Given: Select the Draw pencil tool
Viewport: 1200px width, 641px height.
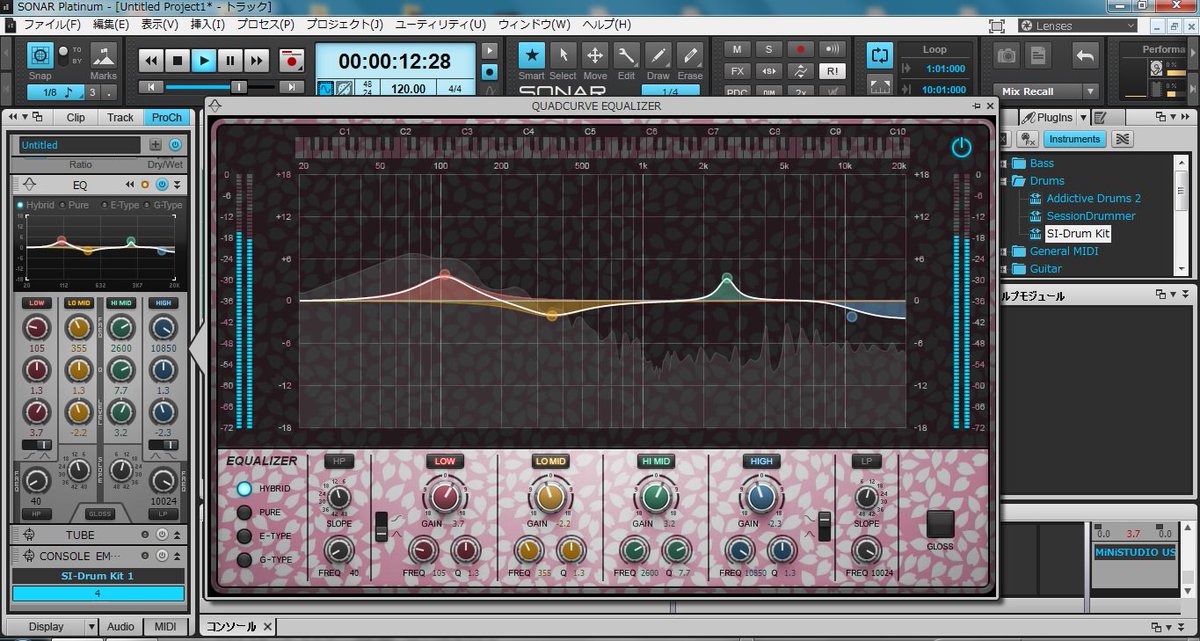Looking at the screenshot, I should point(658,55).
